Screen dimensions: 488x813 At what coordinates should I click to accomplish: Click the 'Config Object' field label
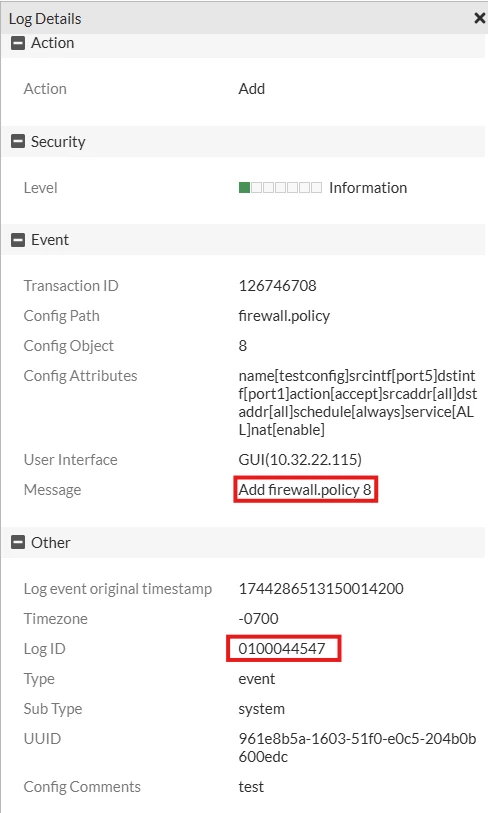68,346
